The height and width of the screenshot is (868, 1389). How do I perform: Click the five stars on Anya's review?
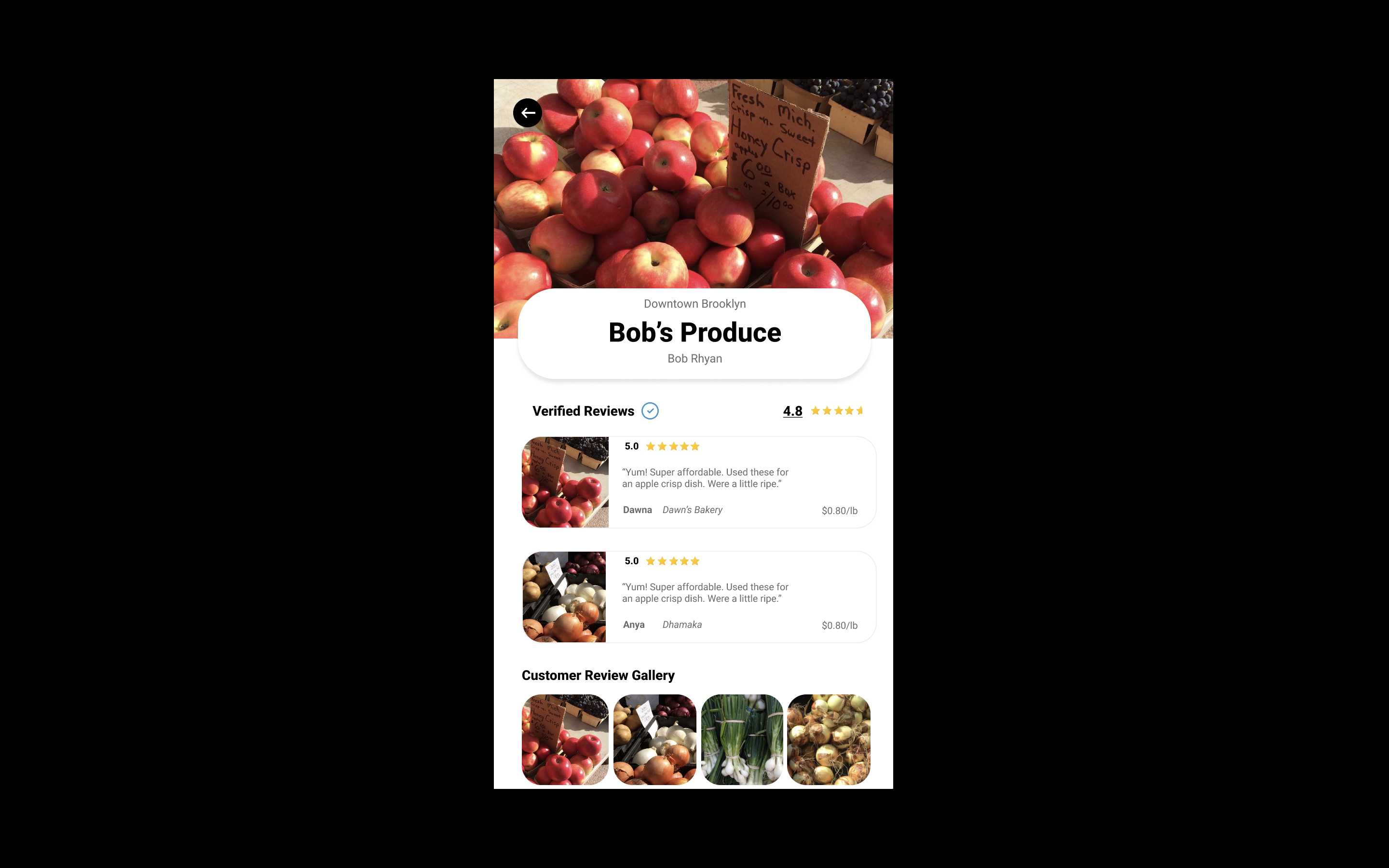(x=673, y=561)
